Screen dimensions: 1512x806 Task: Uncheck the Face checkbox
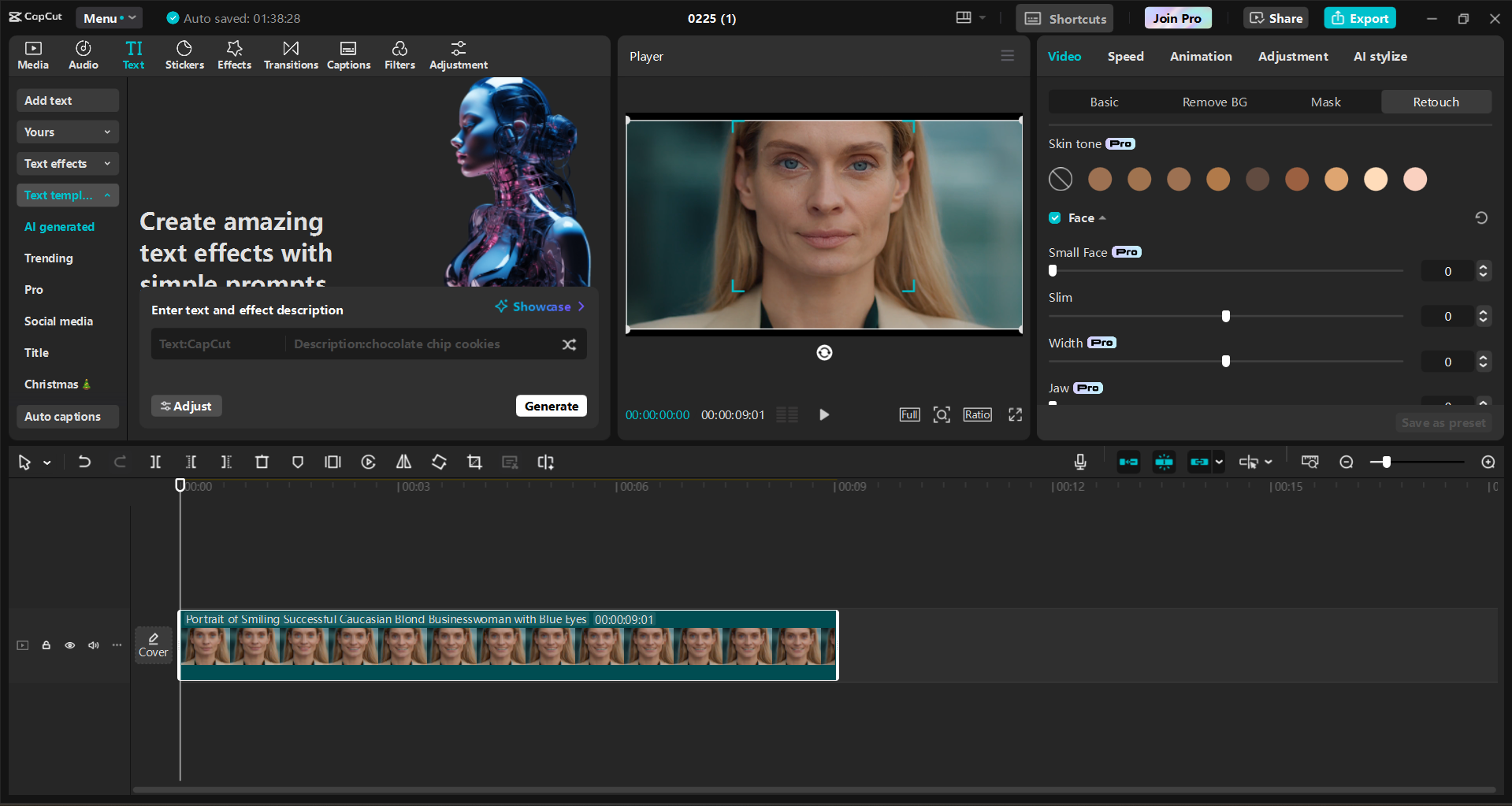tap(1055, 218)
